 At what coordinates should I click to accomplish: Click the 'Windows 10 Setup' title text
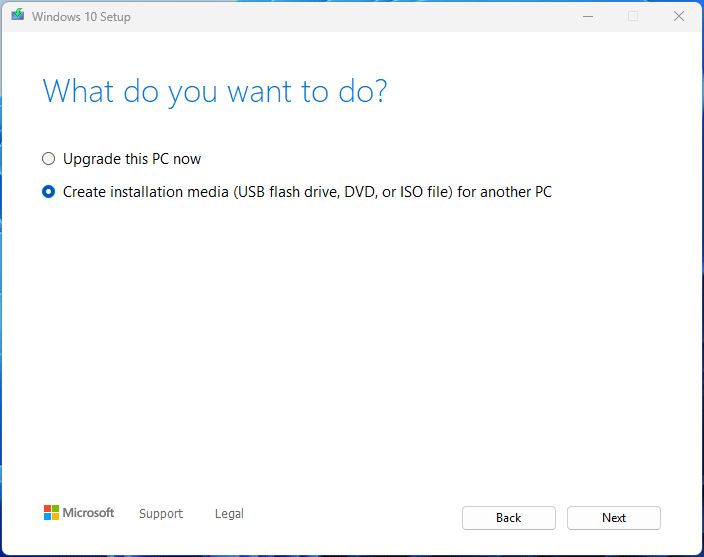coord(81,17)
